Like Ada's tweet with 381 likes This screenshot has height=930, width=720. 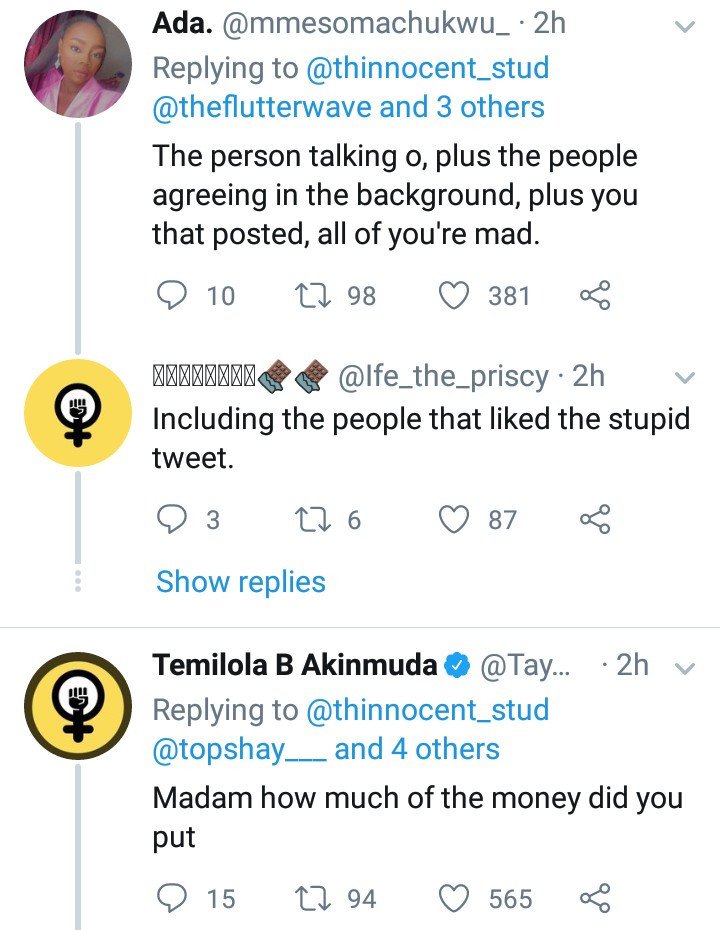click(x=454, y=295)
